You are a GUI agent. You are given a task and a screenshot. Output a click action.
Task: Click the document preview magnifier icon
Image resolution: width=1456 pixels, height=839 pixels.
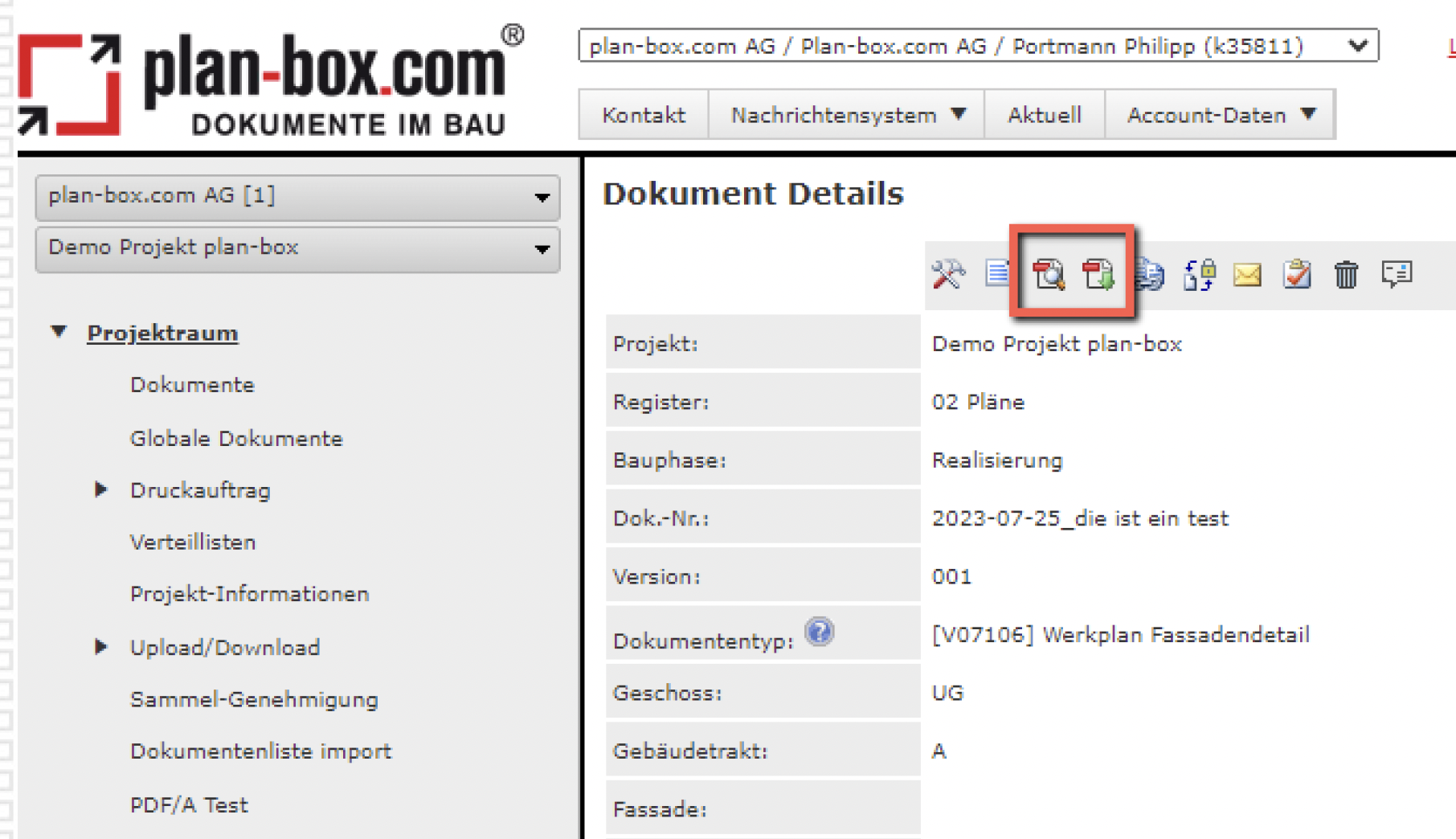point(1049,275)
